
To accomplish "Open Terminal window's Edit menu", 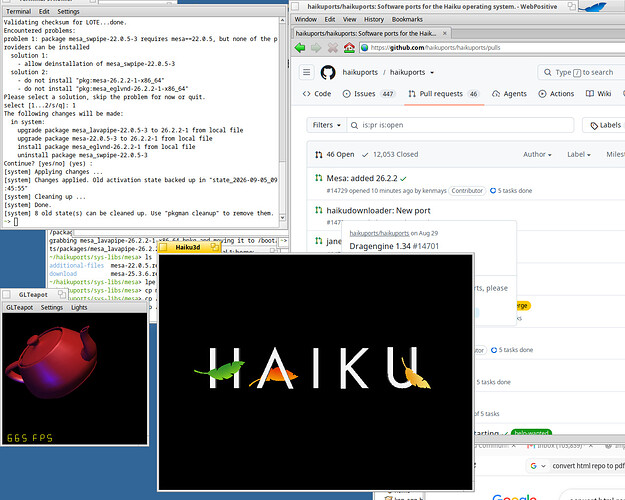I will [x=44, y=12].
